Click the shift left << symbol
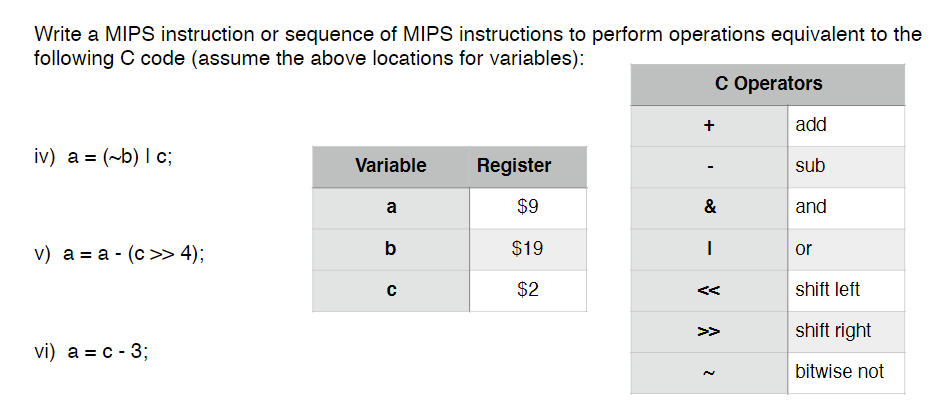The width and height of the screenshot is (944, 405). [708, 291]
